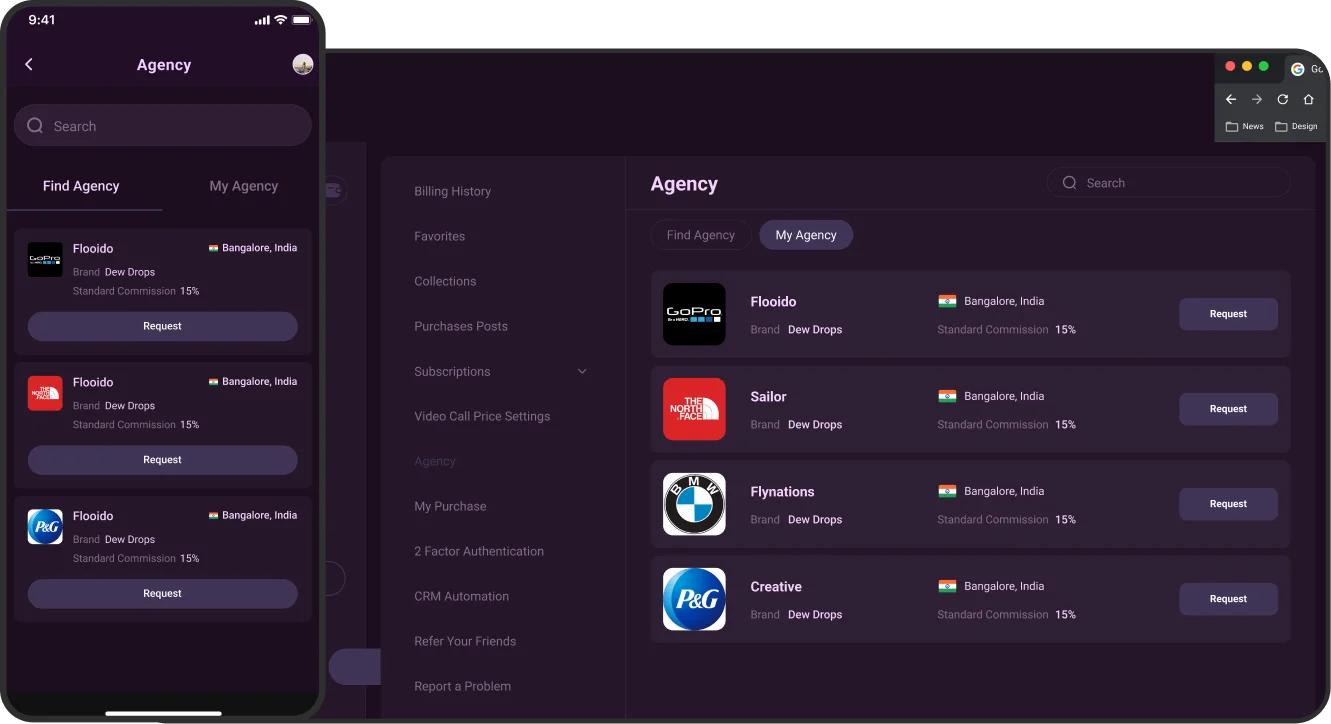Open Purchases Posts in sidebar
Viewport: 1331px width, 724px height.
coord(461,326)
